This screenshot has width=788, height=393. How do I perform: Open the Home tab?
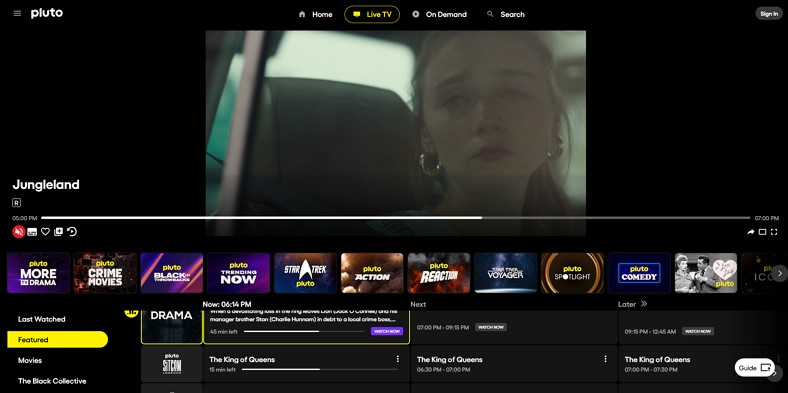click(x=315, y=15)
